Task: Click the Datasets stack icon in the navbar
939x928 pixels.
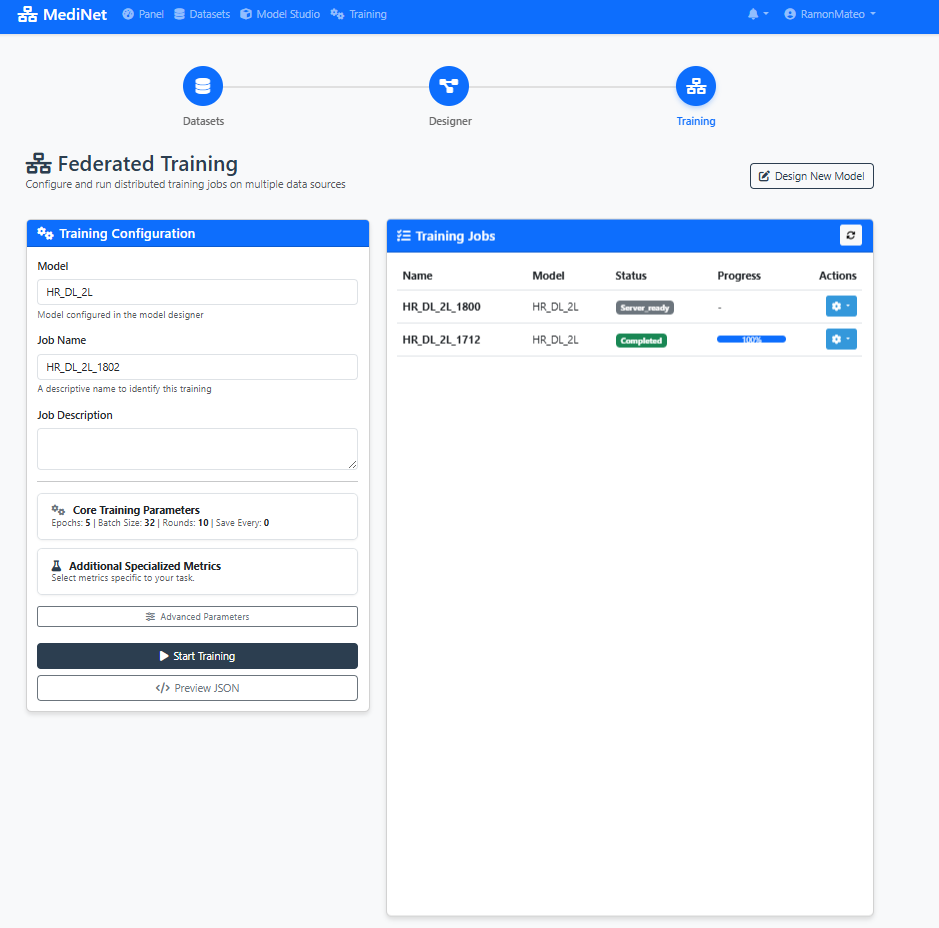Action: [x=182, y=14]
